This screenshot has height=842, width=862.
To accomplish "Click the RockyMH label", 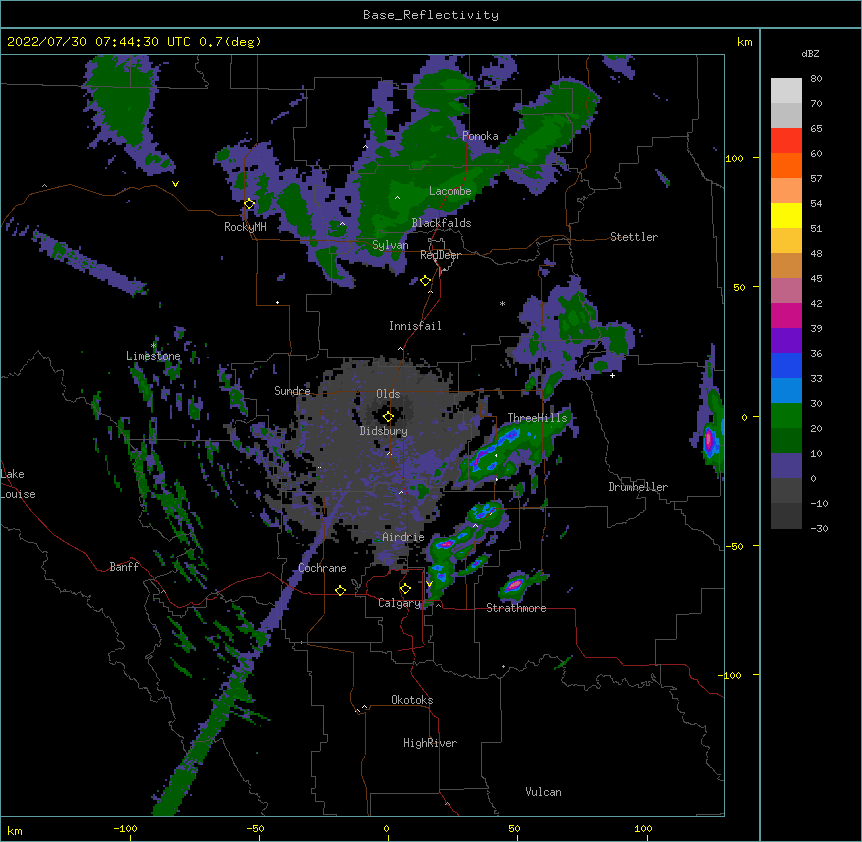I will 245,227.
